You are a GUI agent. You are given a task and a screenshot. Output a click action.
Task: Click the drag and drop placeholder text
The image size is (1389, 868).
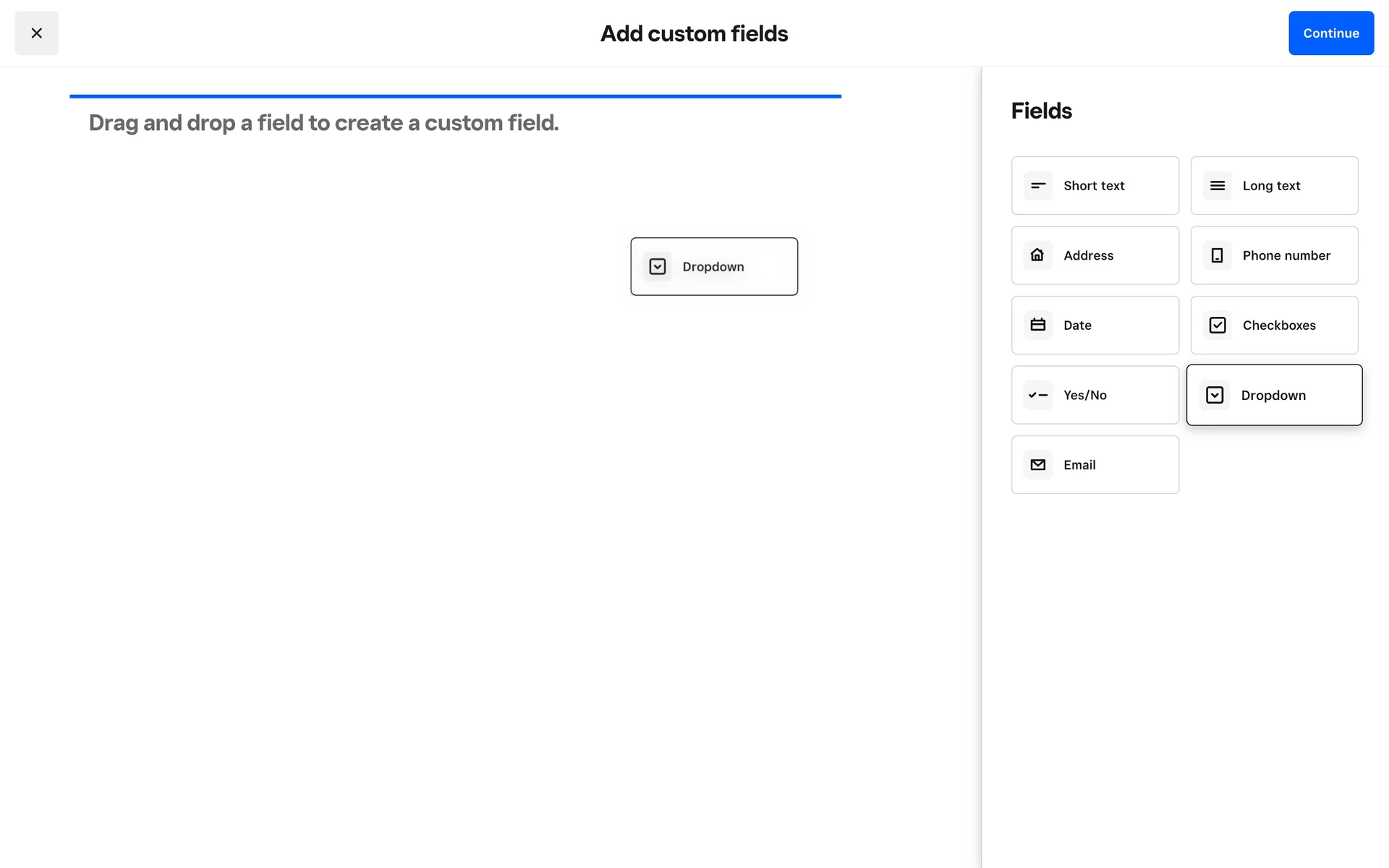click(323, 123)
